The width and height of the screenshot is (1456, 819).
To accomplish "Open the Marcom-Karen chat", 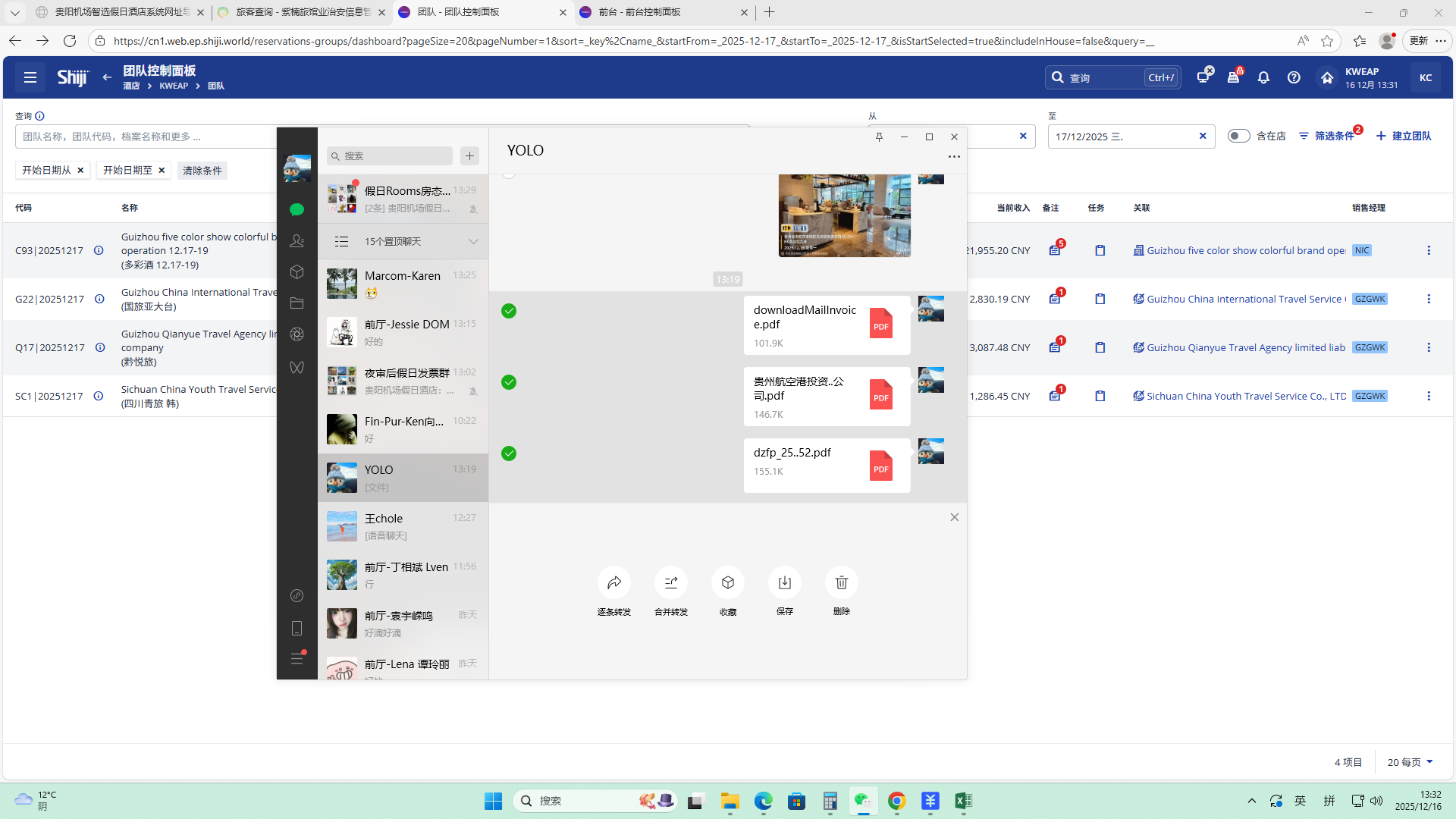I will click(x=403, y=284).
